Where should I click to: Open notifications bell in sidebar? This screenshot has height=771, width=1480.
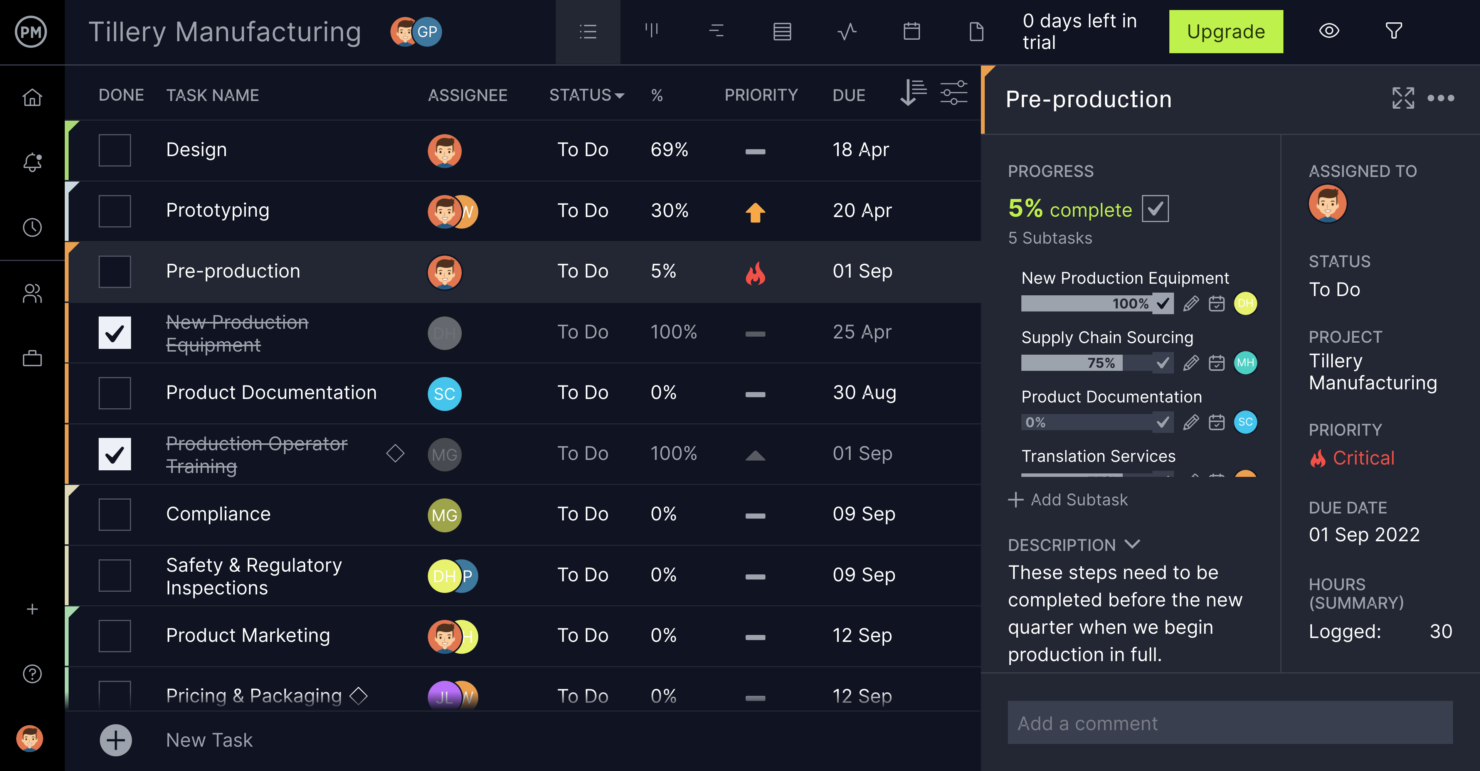[32, 162]
